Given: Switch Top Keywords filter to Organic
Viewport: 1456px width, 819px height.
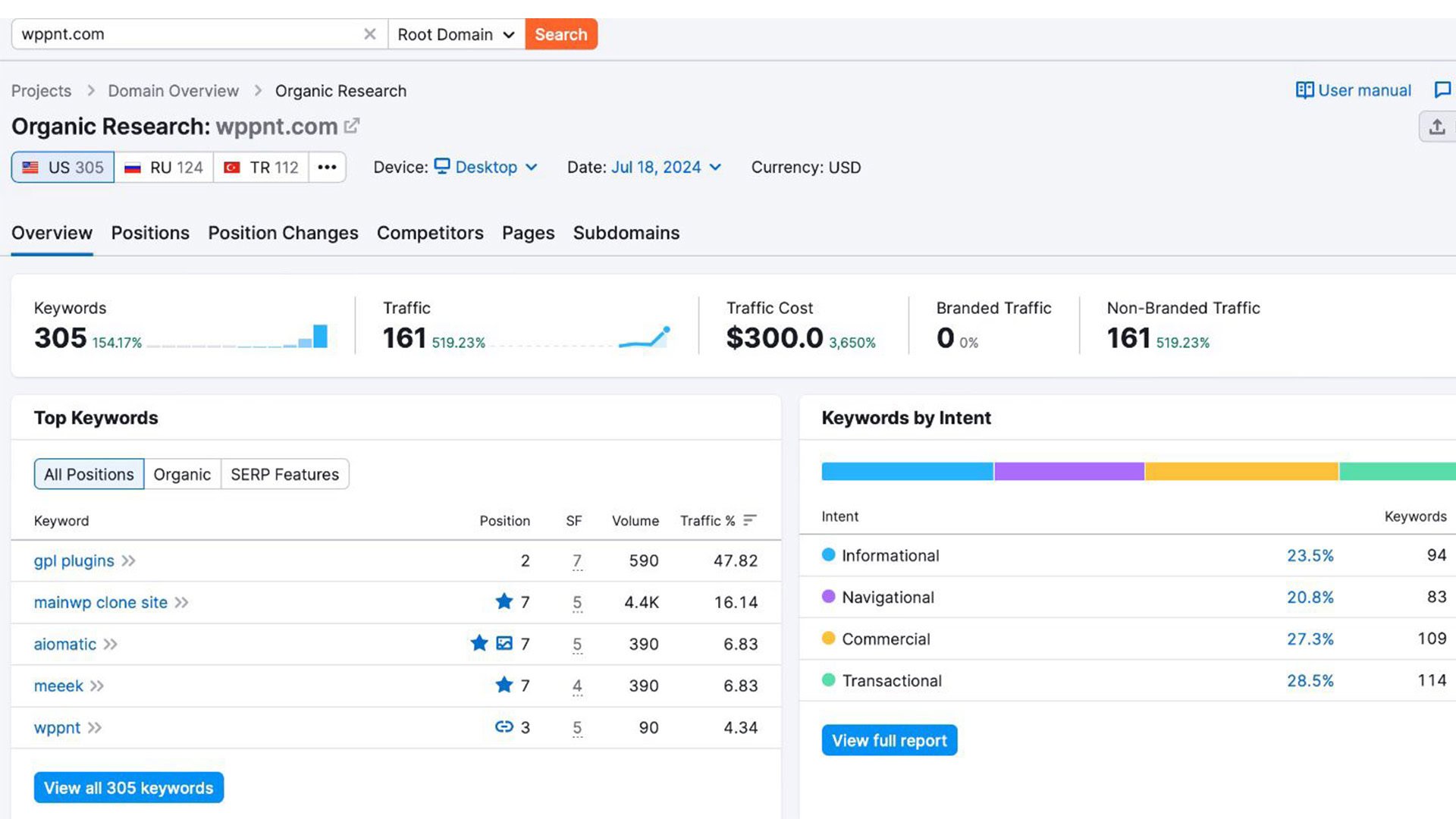Looking at the screenshot, I should pyautogui.click(x=182, y=474).
